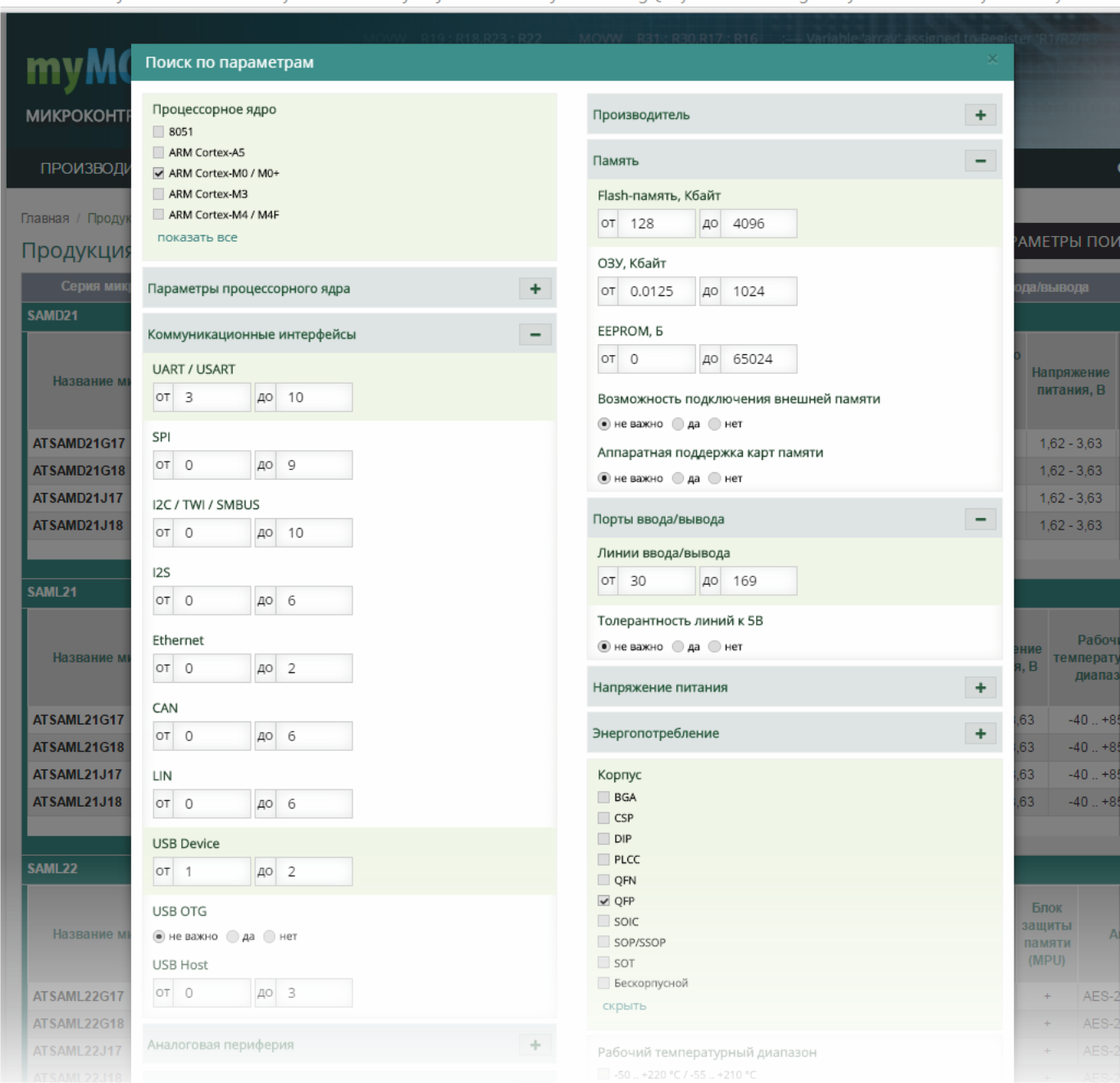Click ОЗУ от field with 0.0125
Screen dimensions: 1120x1083
[657, 291]
